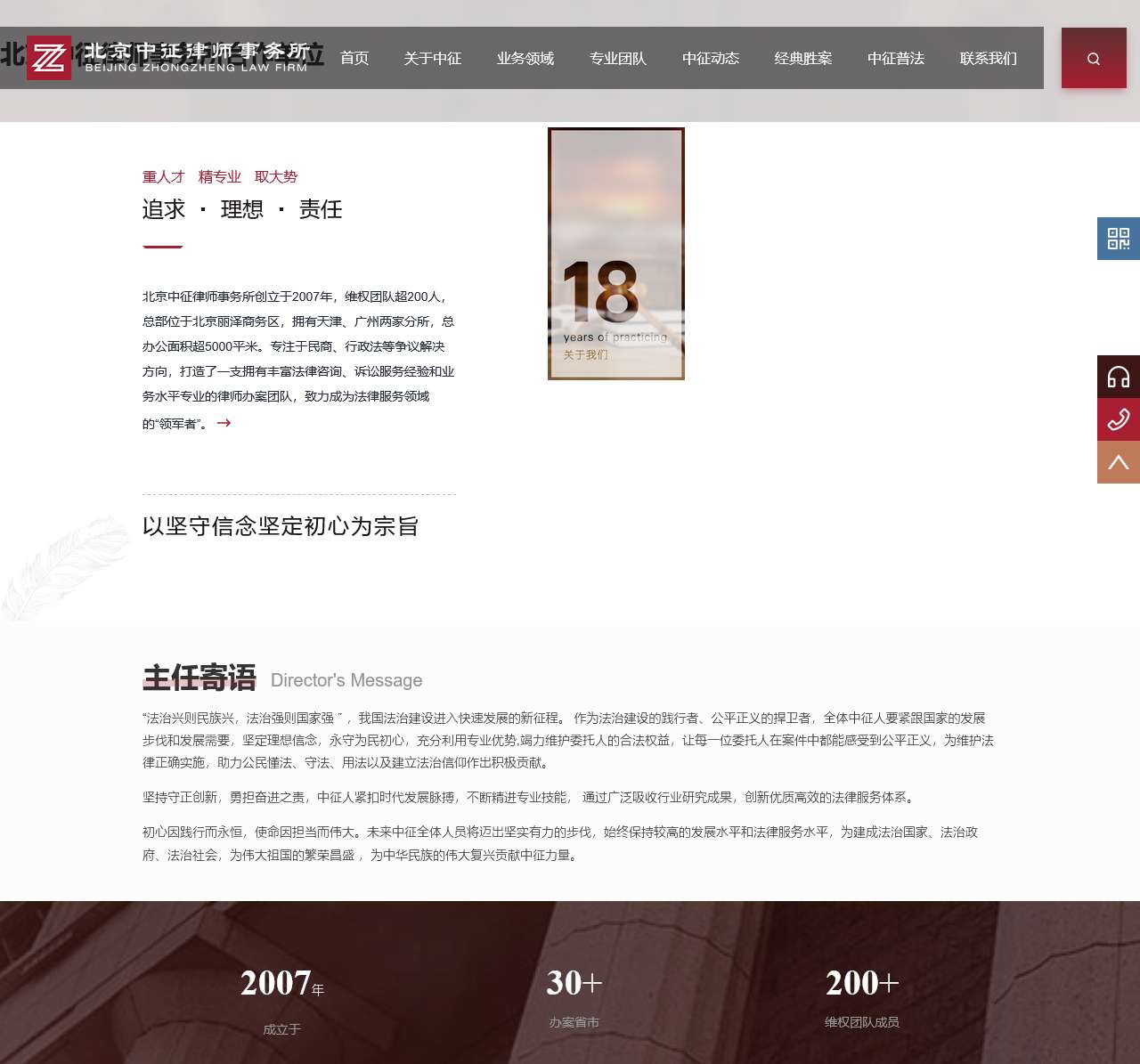Open the 中征动态 navigation item
This screenshot has width=1140, height=1064.
[x=711, y=58]
